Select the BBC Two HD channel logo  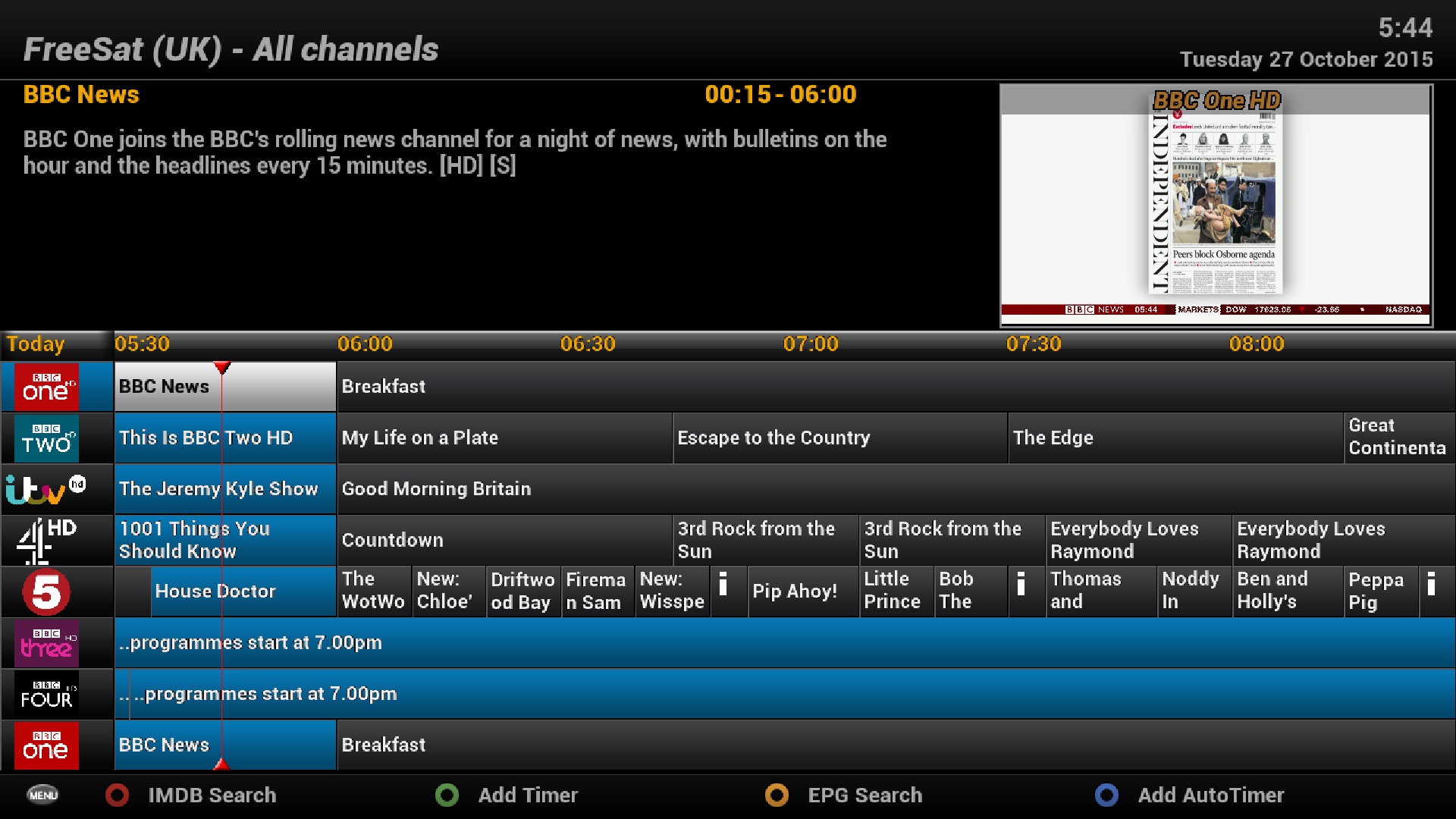click(46, 438)
